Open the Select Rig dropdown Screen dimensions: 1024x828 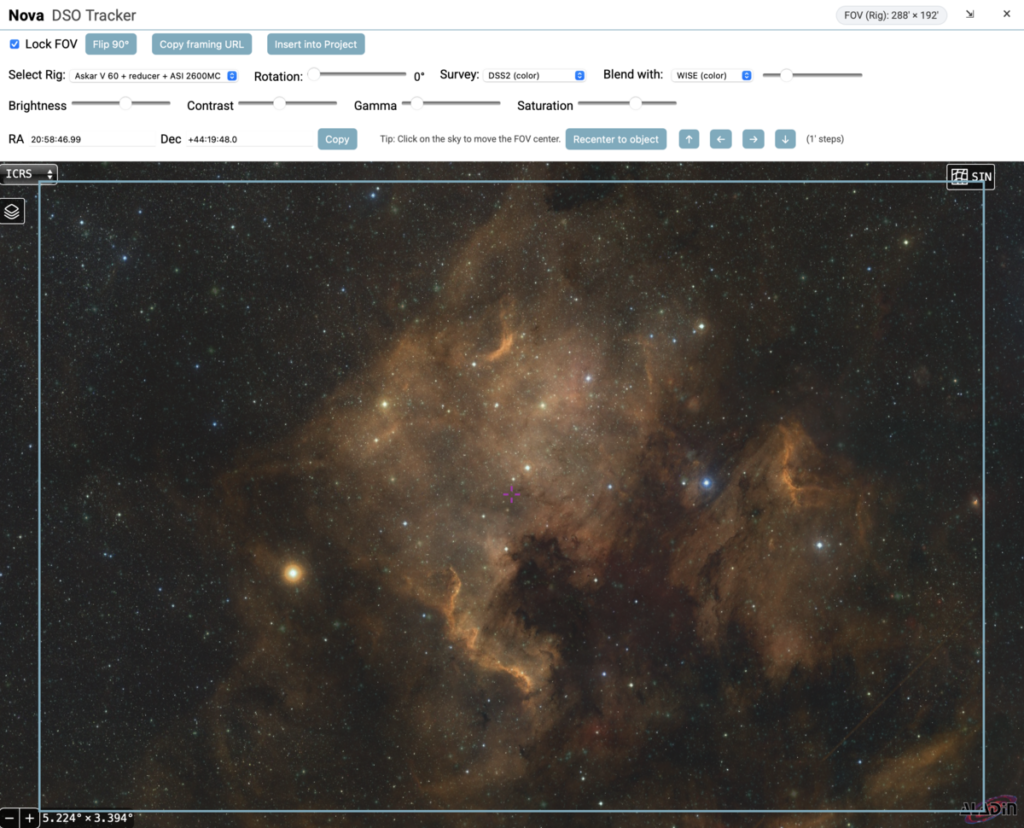(x=155, y=75)
